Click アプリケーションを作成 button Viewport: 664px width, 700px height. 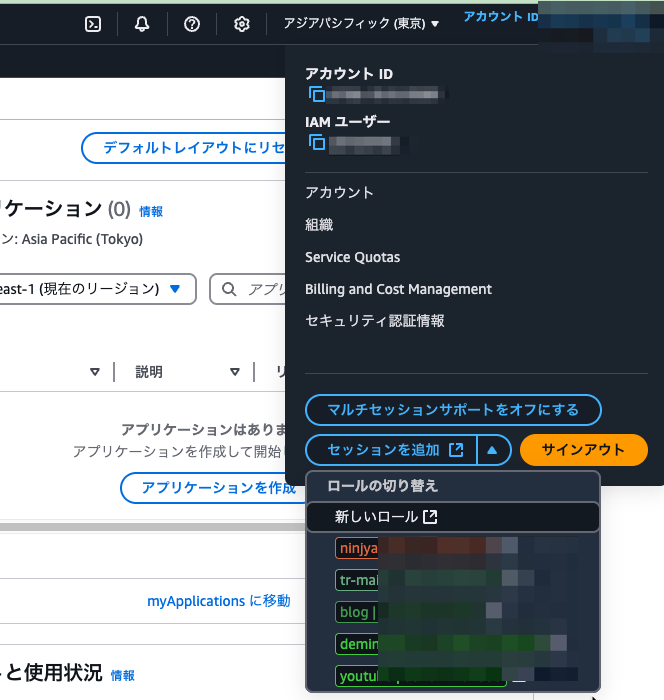coord(213,488)
